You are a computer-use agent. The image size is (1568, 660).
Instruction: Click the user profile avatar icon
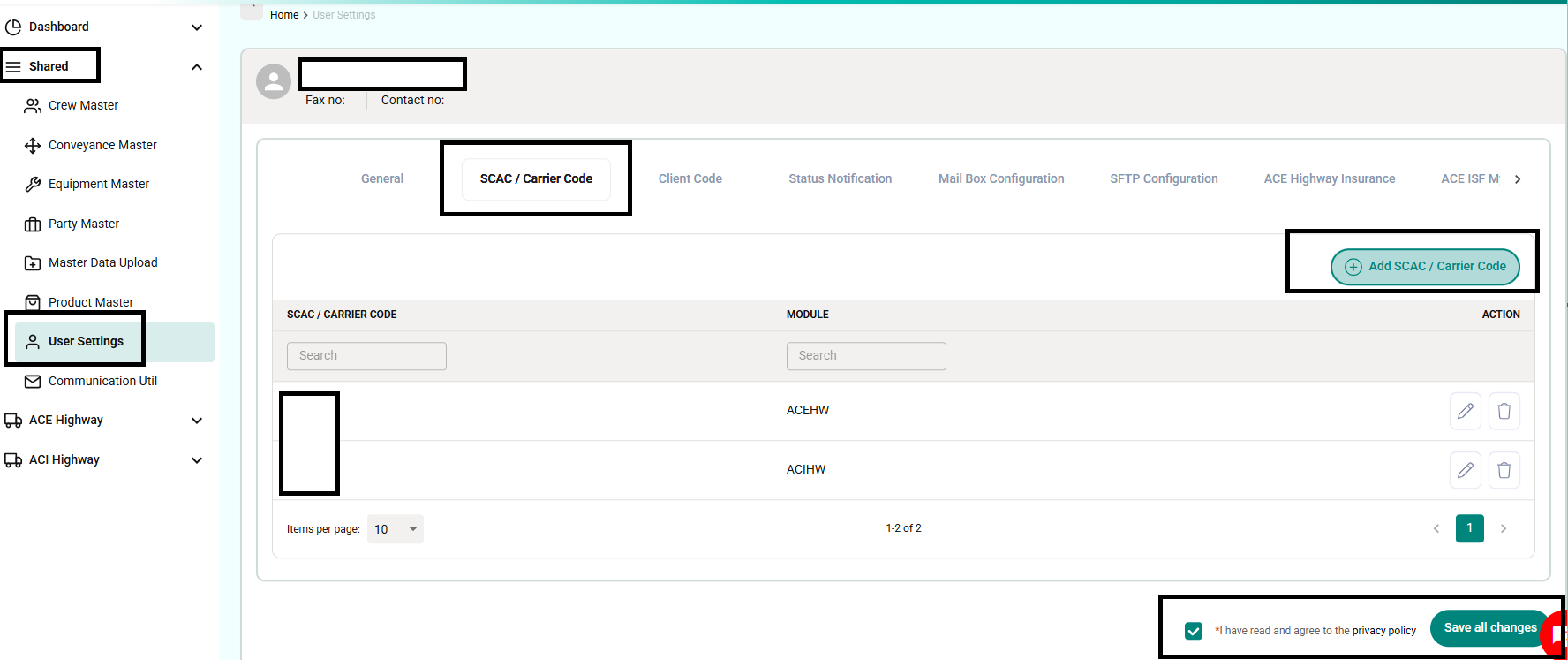pos(274,82)
